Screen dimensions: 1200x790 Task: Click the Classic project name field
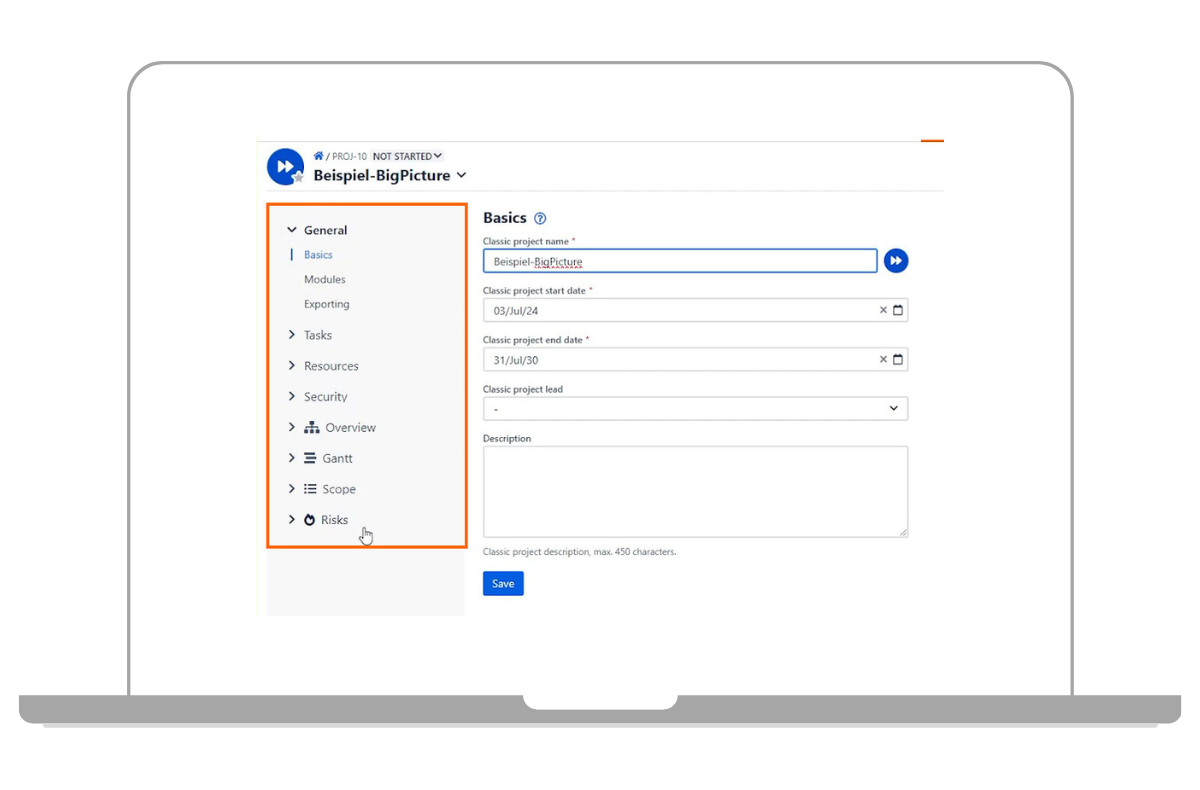point(680,261)
